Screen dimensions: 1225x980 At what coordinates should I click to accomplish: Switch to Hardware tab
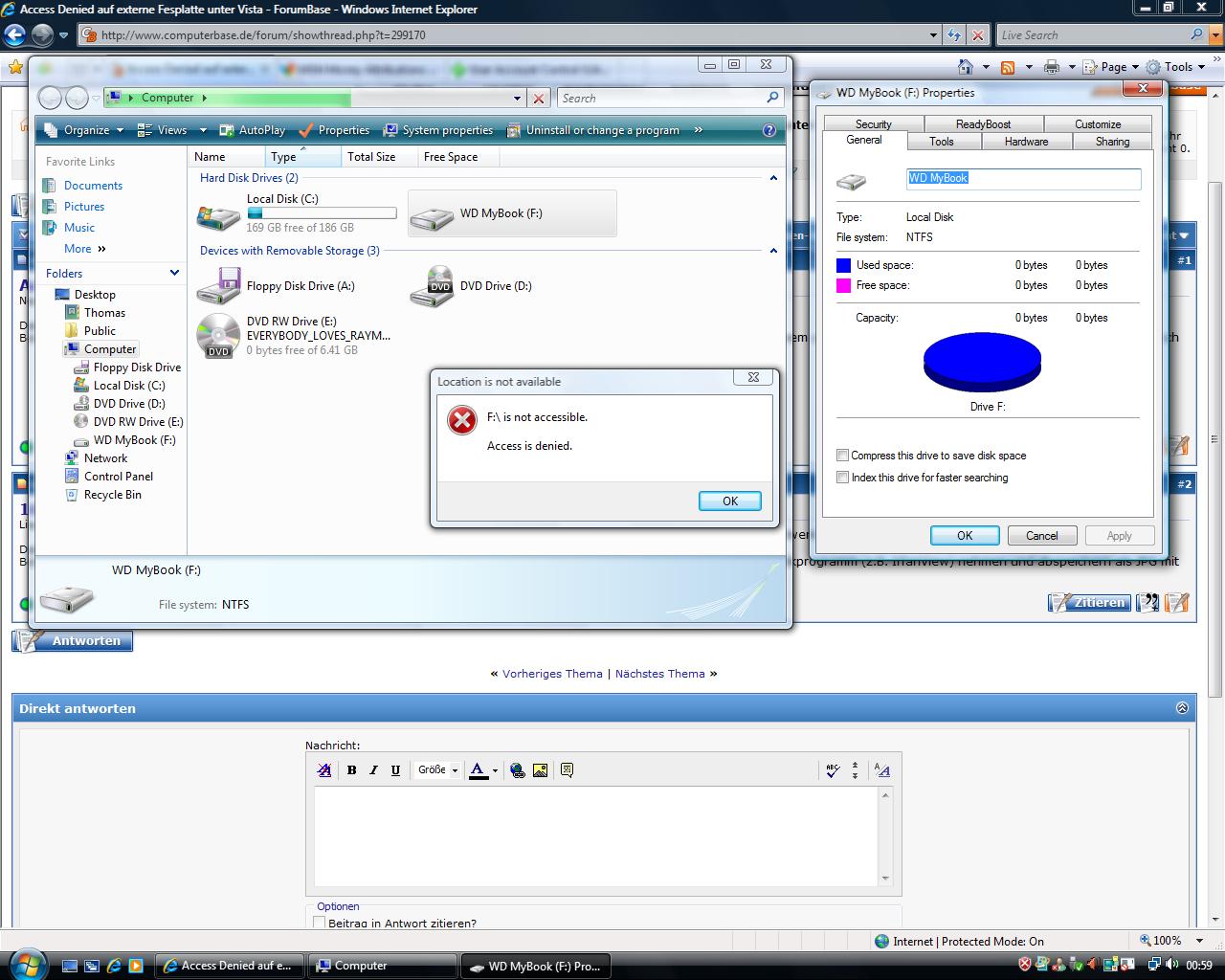(1026, 142)
